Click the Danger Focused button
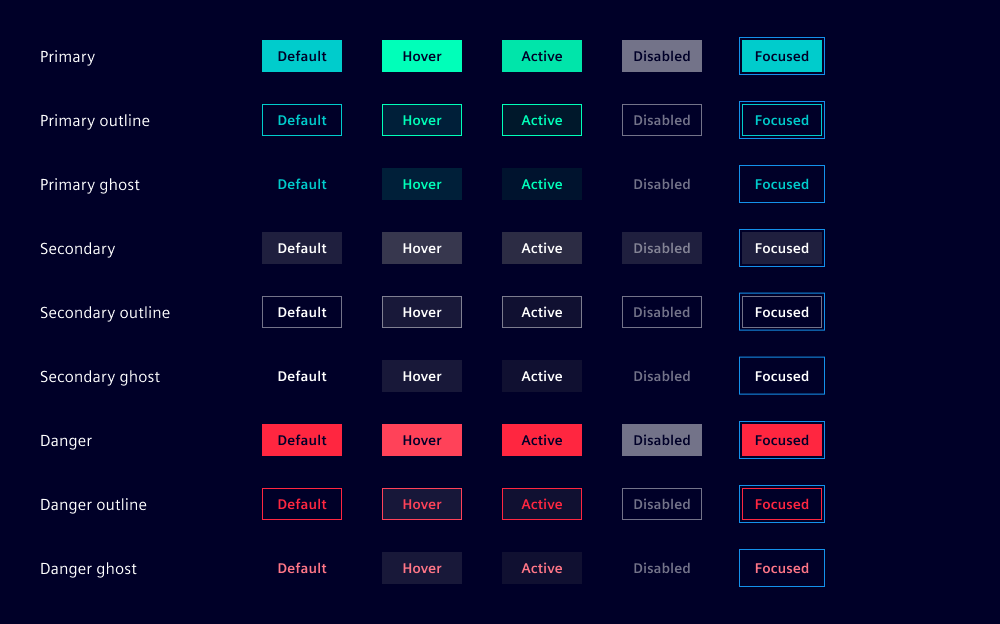The height and width of the screenshot is (624, 1000). [782, 440]
